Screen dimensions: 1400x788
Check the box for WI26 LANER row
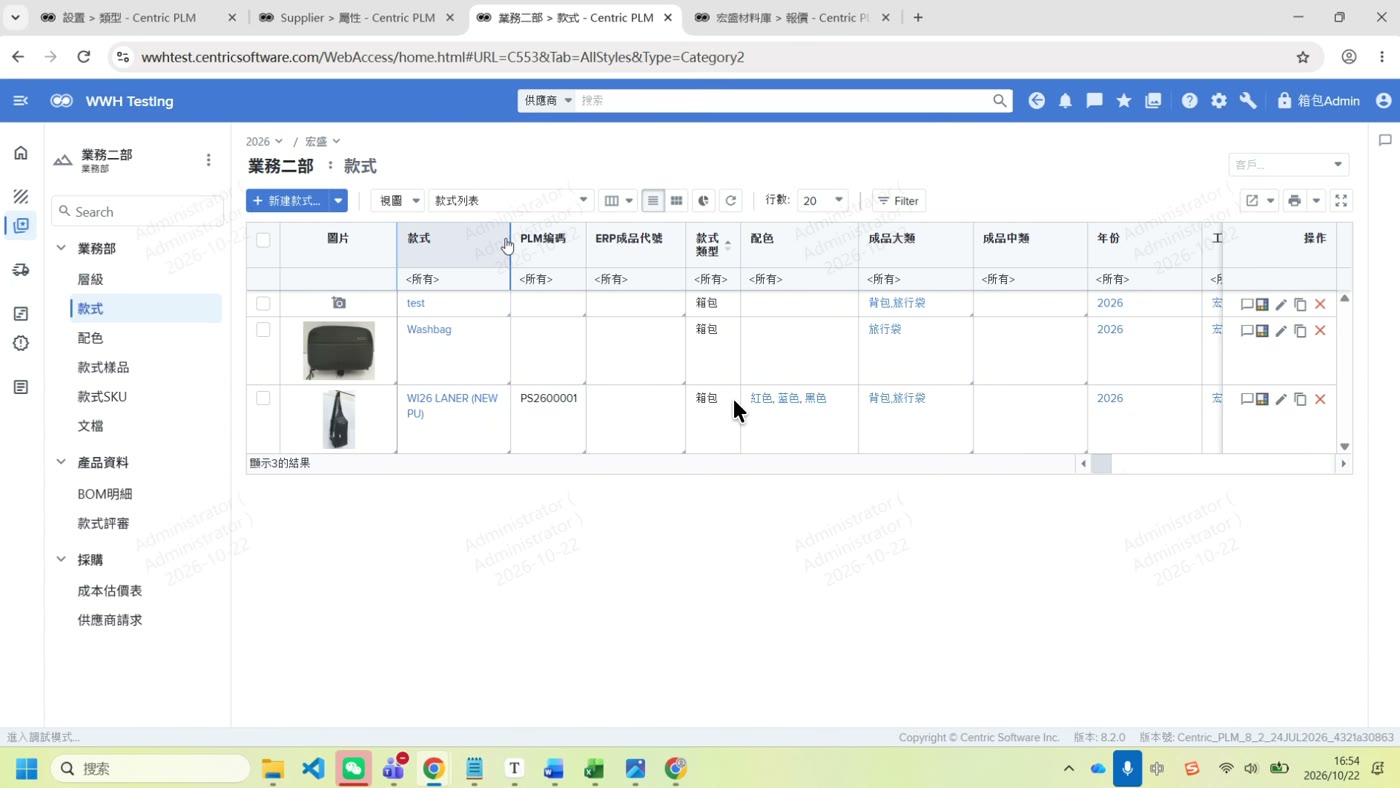click(263, 398)
